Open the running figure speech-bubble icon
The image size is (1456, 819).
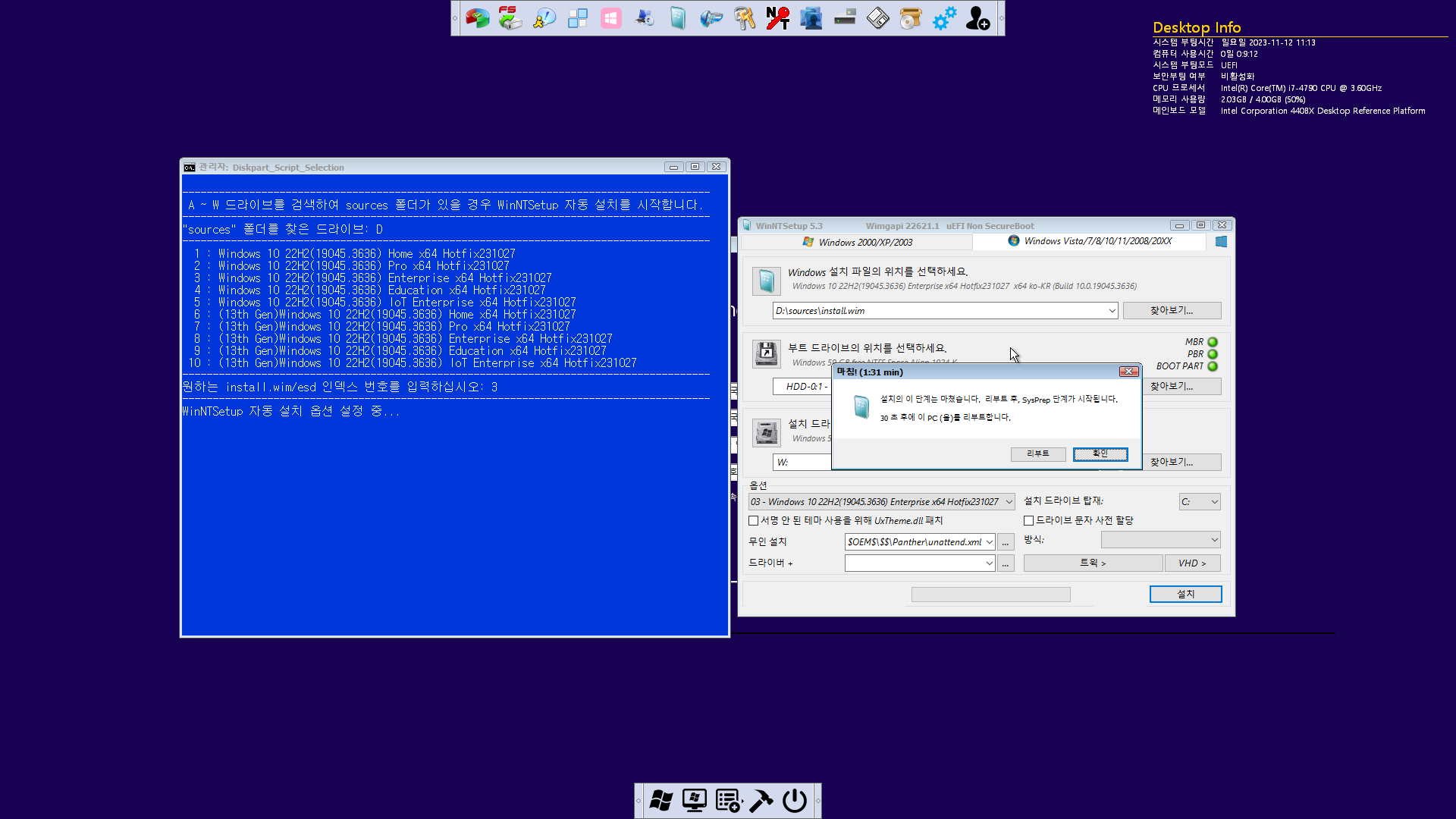pyautogui.click(x=544, y=17)
